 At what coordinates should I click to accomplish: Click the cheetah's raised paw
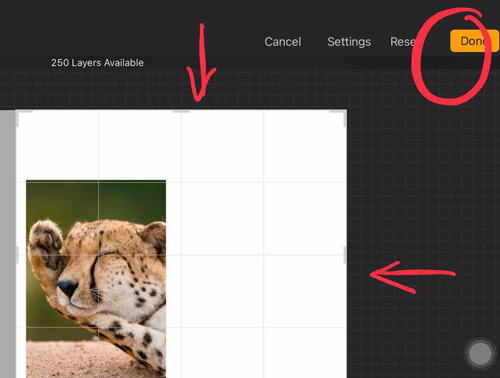(46, 243)
